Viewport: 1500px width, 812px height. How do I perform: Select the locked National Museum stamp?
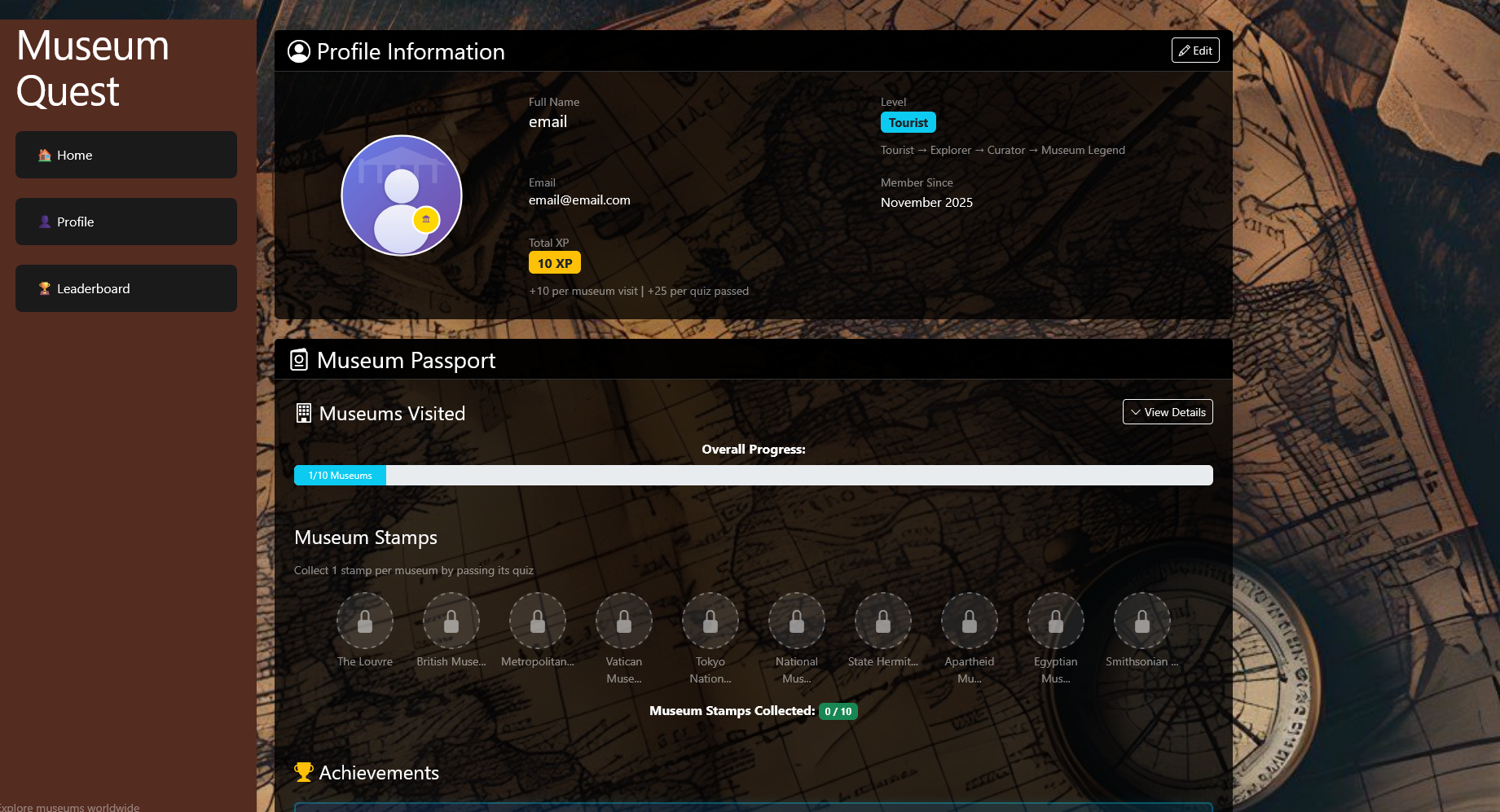click(797, 621)
